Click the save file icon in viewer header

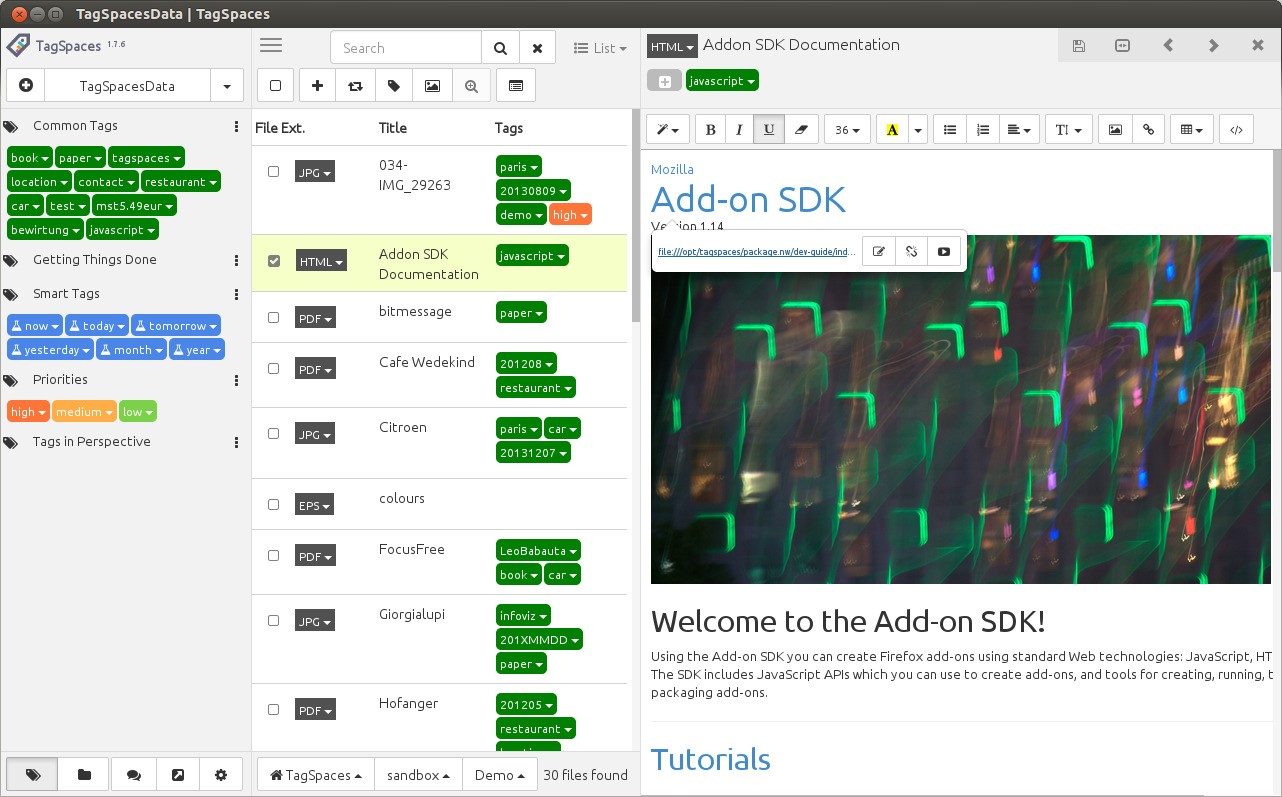point(1078,46)
